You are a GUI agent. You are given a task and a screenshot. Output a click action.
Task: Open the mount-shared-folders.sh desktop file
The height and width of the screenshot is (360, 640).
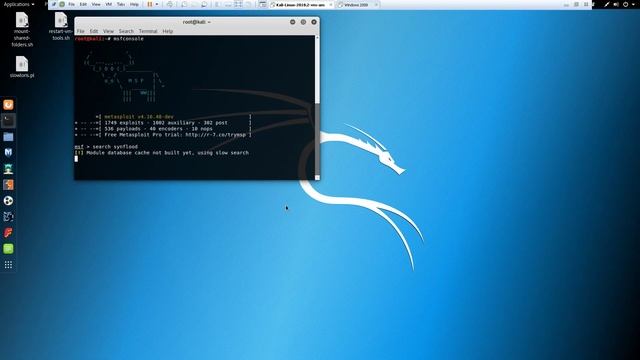tap(22, 30)
